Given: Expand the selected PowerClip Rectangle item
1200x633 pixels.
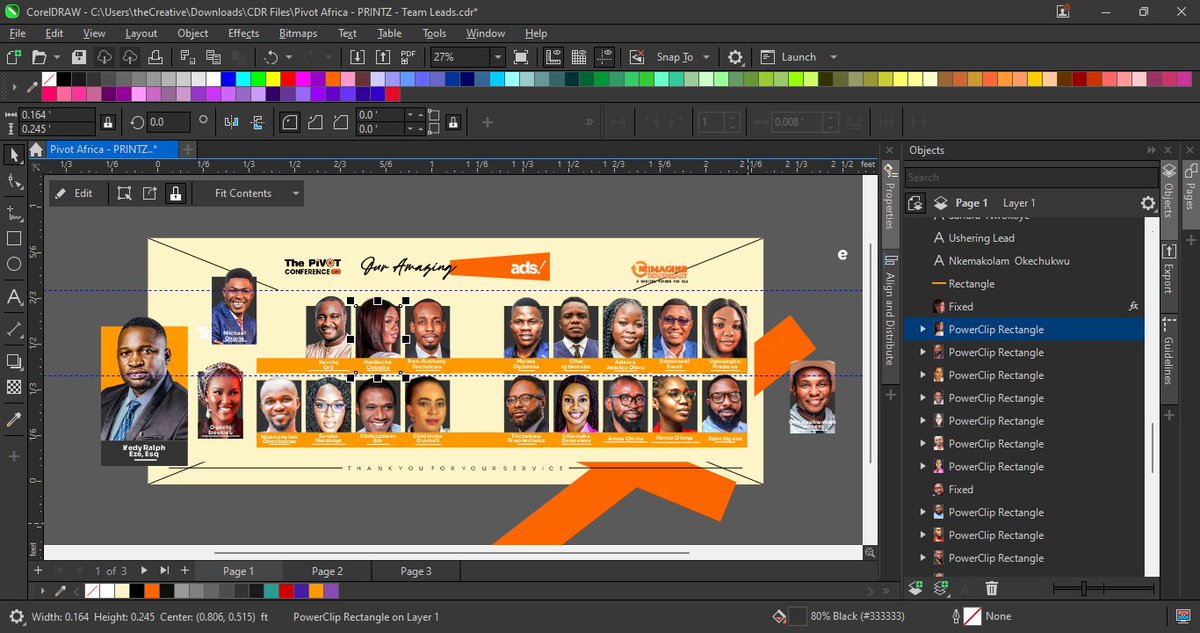Looking at the screenshot, I should point(922,329).
